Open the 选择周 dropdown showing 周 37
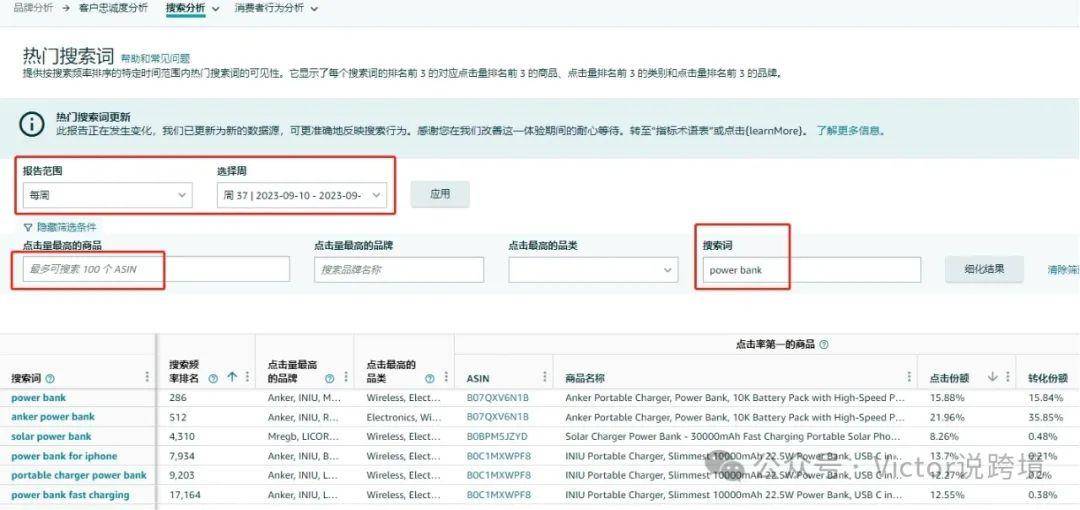The image size is (1080, 510). [x=301, y=195]
